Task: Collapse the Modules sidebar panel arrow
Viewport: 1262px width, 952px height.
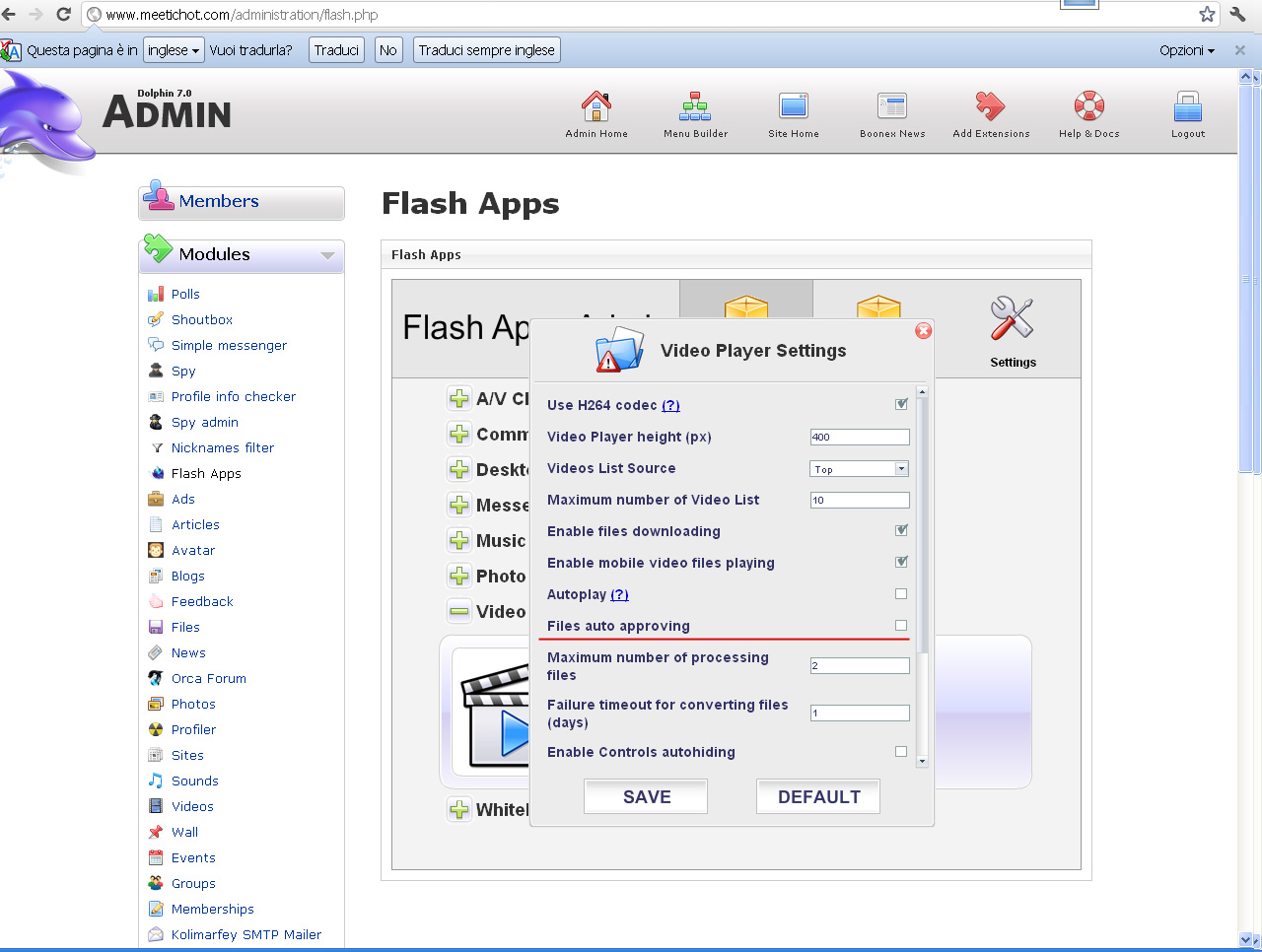Action: point(327,256)
